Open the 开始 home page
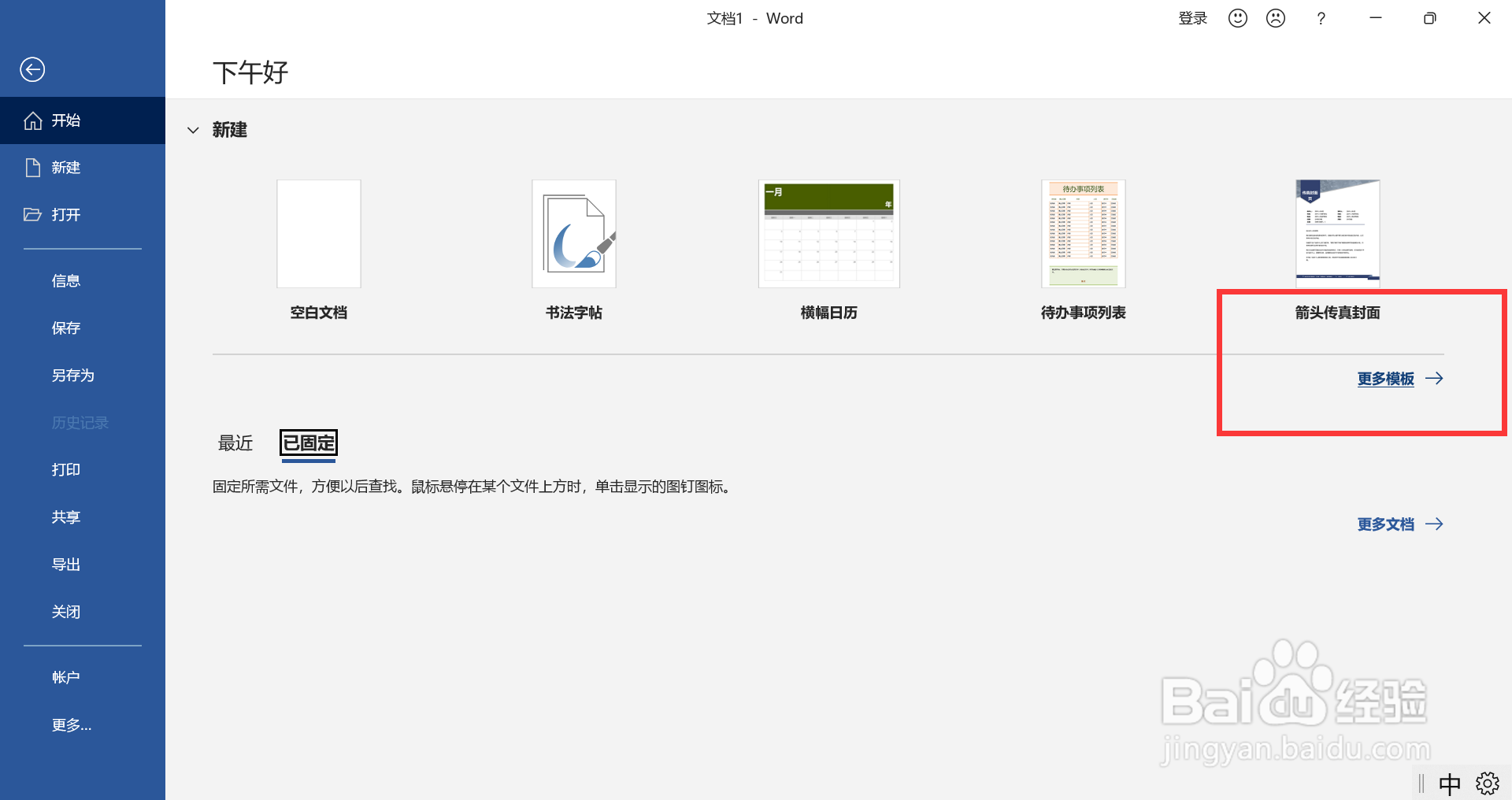The image size is (1512, 800). tap(83, 120)
